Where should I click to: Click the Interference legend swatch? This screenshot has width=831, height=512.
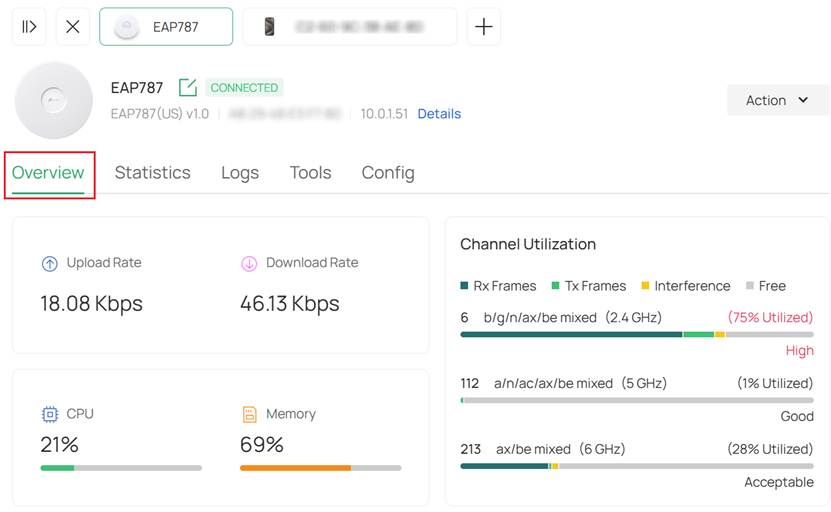tap(645, 286)
